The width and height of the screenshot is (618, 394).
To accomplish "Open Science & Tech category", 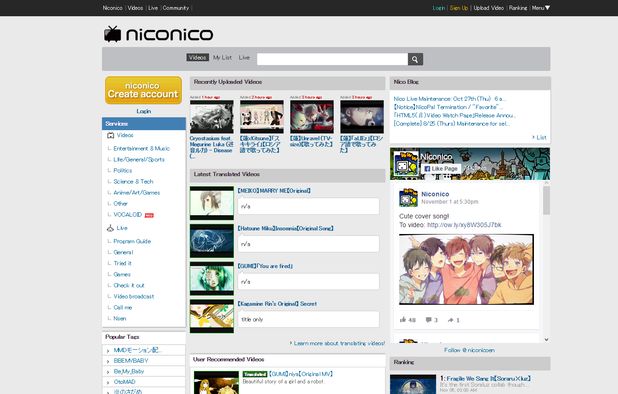I will point(133,182).
